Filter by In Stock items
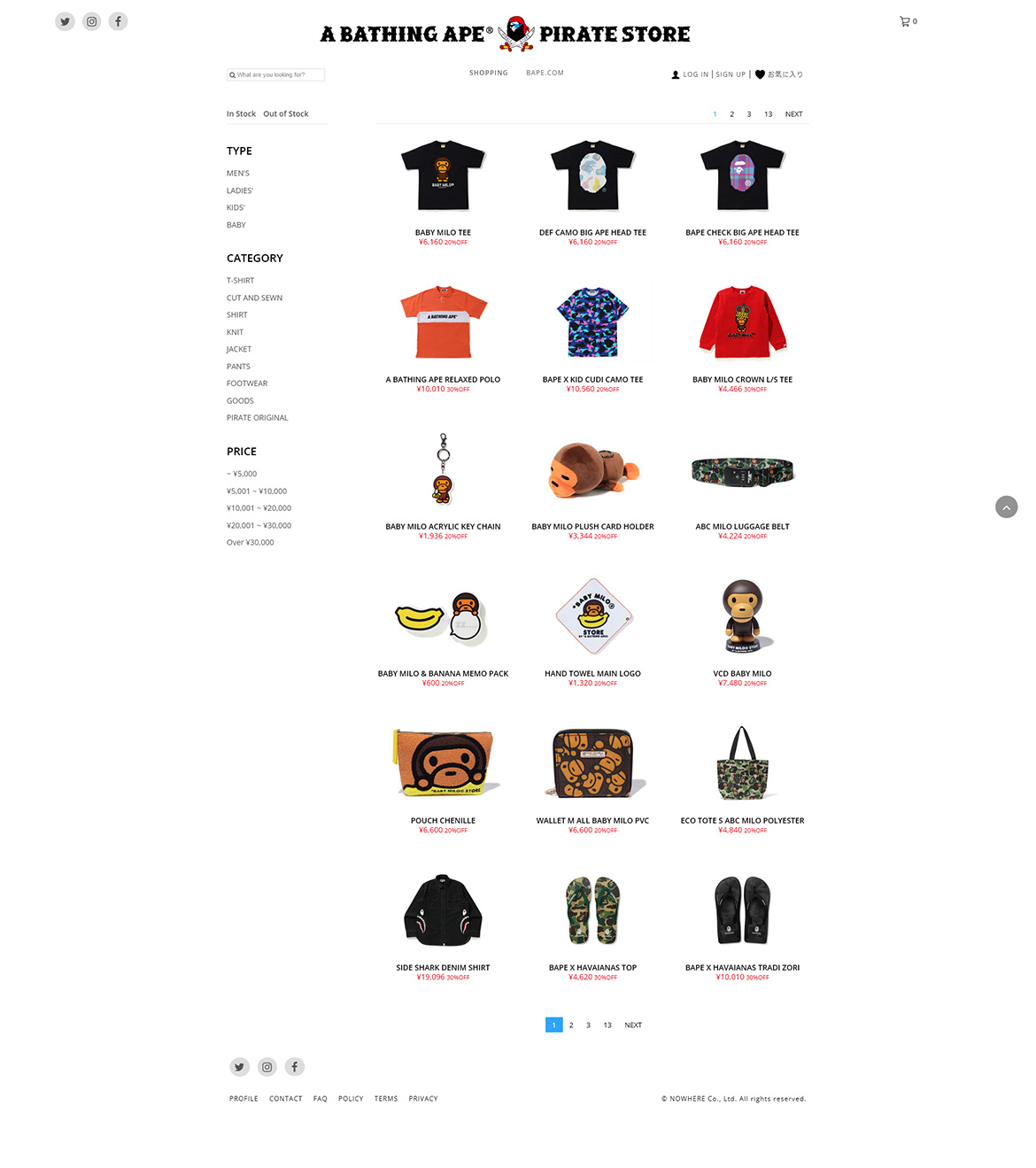 coord(241,113)
